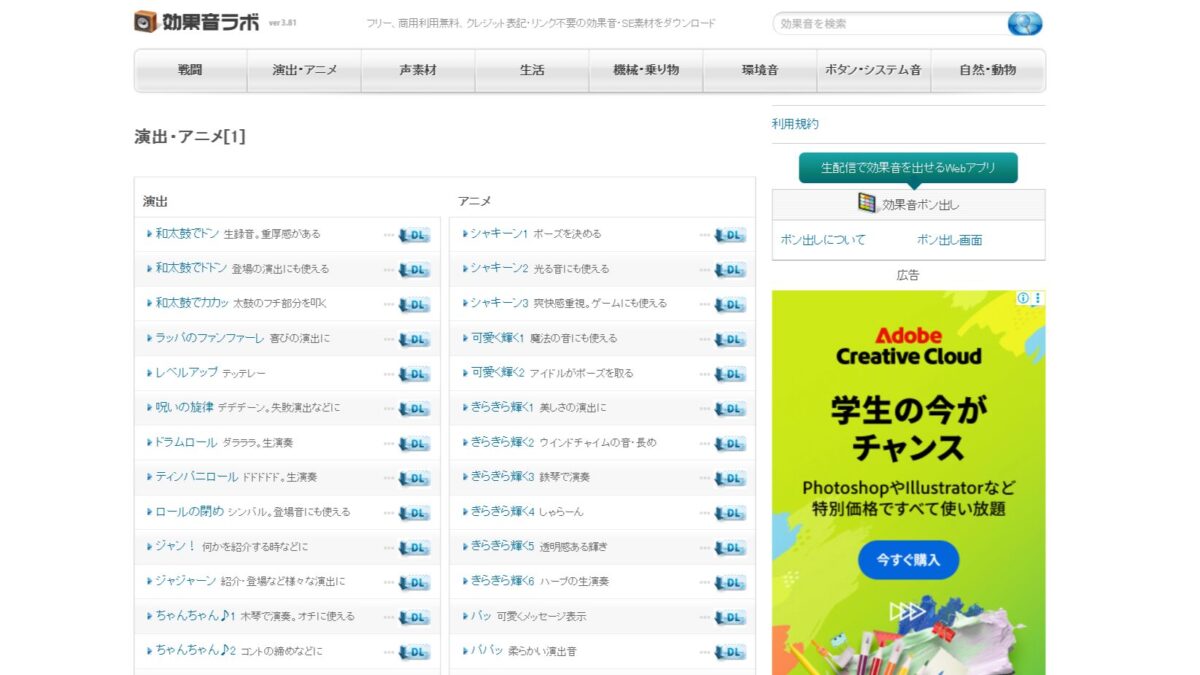Screen dimensions: 1200x675
Task: Click the ad info icon on Adobe banner
Action: (x=1023, y=298)
